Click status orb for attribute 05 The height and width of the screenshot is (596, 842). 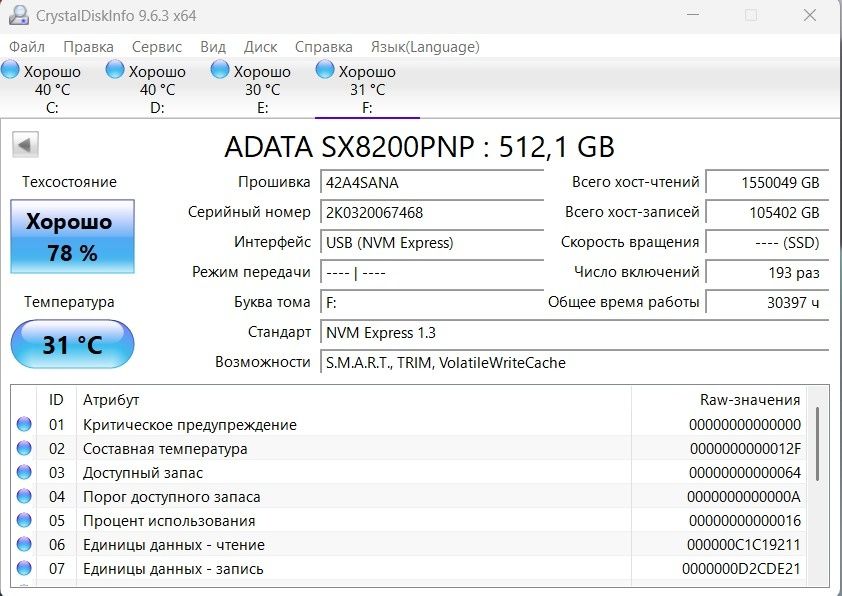point(24,520)
